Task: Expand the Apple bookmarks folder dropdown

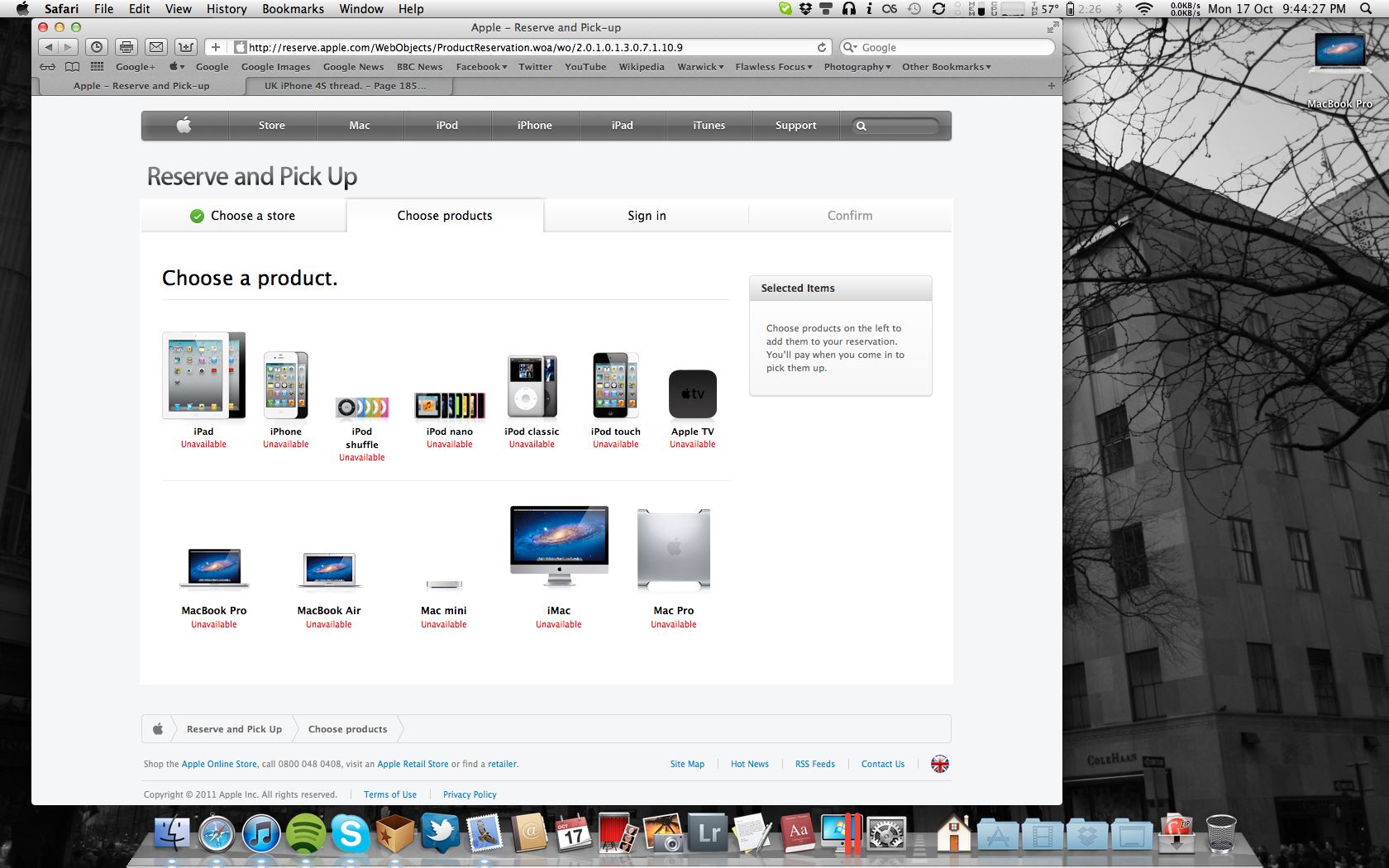Action: (x=177, y=67)
